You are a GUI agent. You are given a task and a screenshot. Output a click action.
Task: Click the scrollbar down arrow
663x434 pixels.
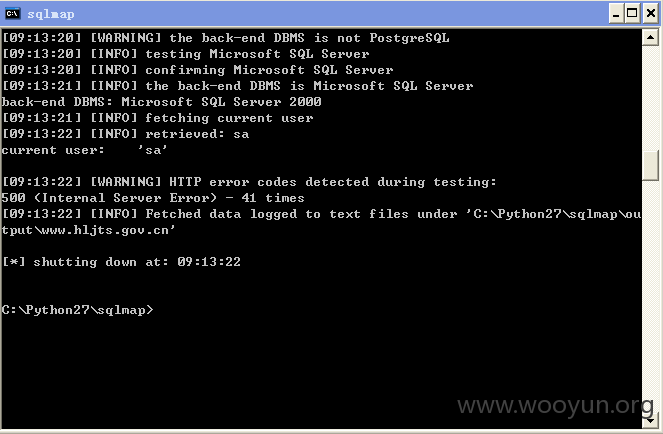pos(650,421)
